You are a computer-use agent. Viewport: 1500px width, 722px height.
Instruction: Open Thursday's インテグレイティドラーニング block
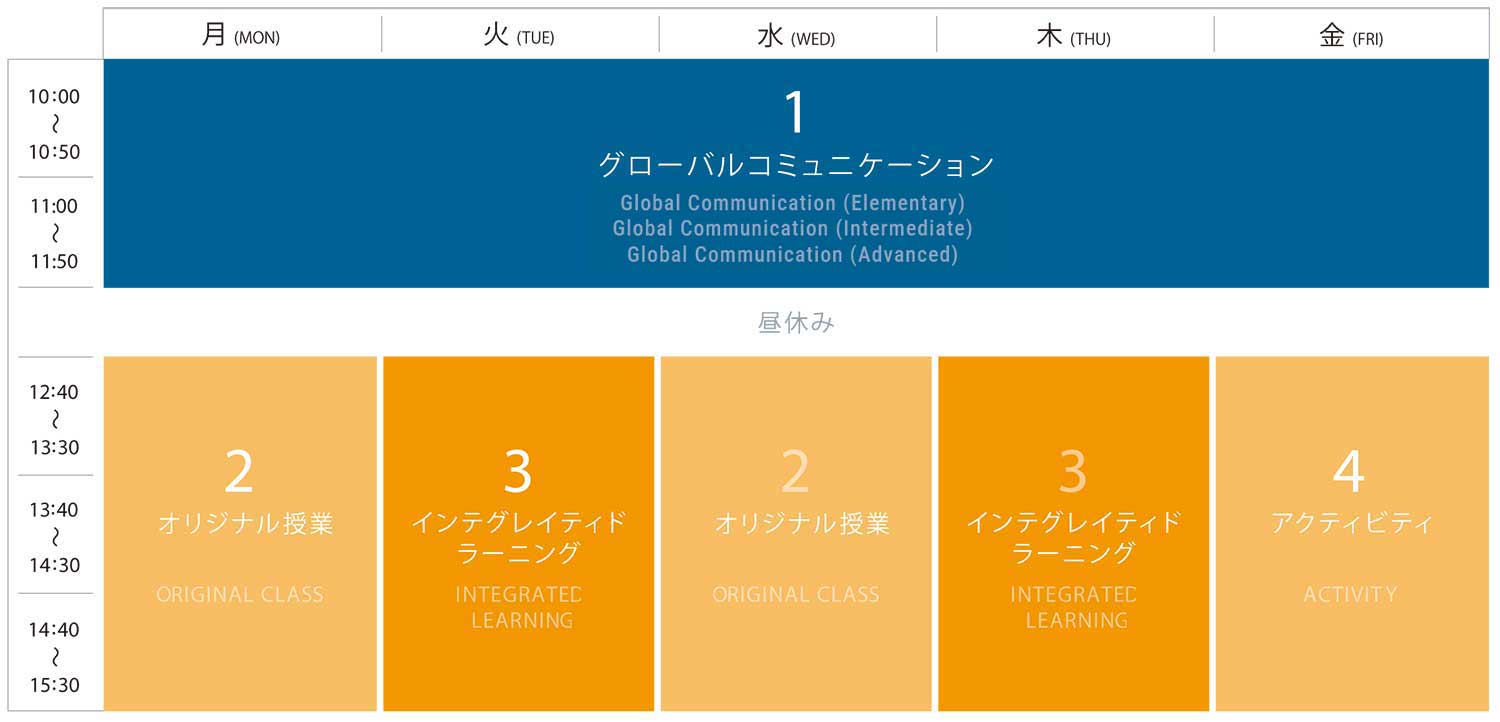pyautogui.click(x=1074, y=534)
